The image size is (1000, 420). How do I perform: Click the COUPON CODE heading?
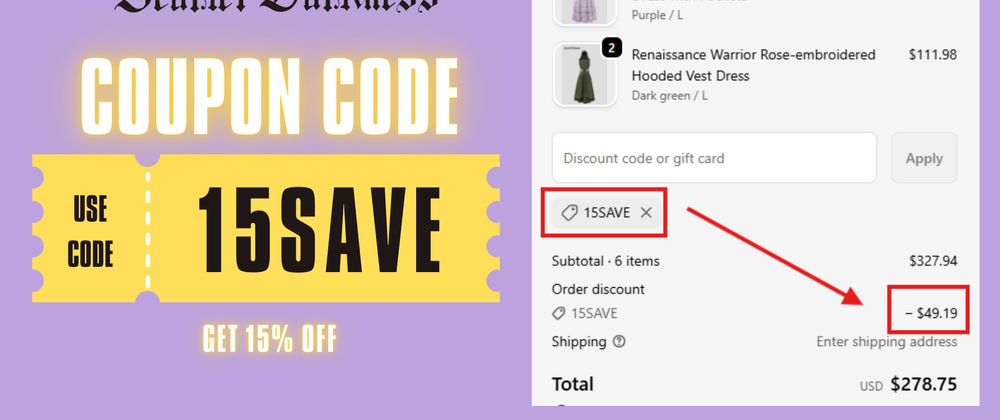point(270,97)
